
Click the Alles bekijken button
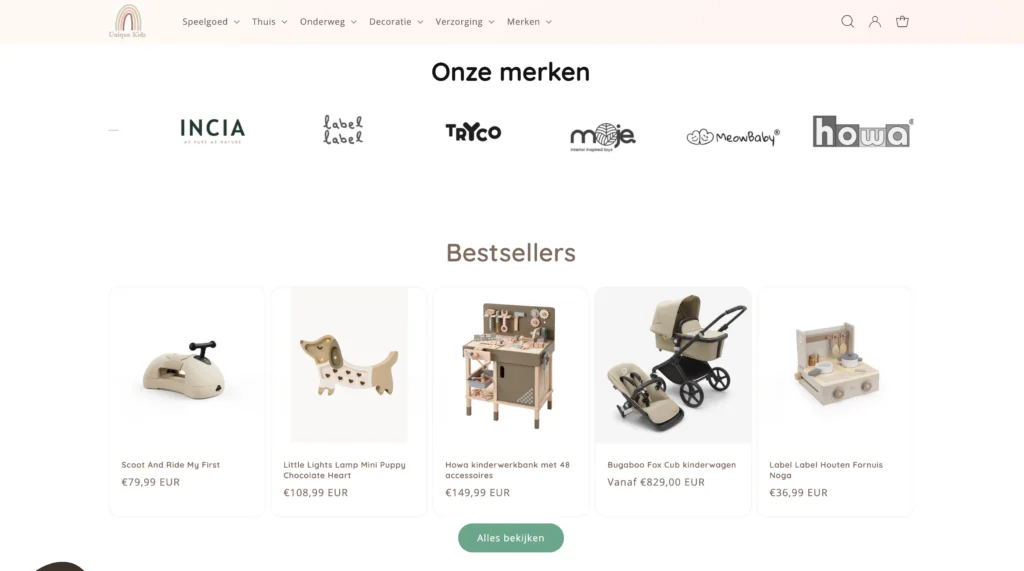pyautogui.click(x=511, y=538)
